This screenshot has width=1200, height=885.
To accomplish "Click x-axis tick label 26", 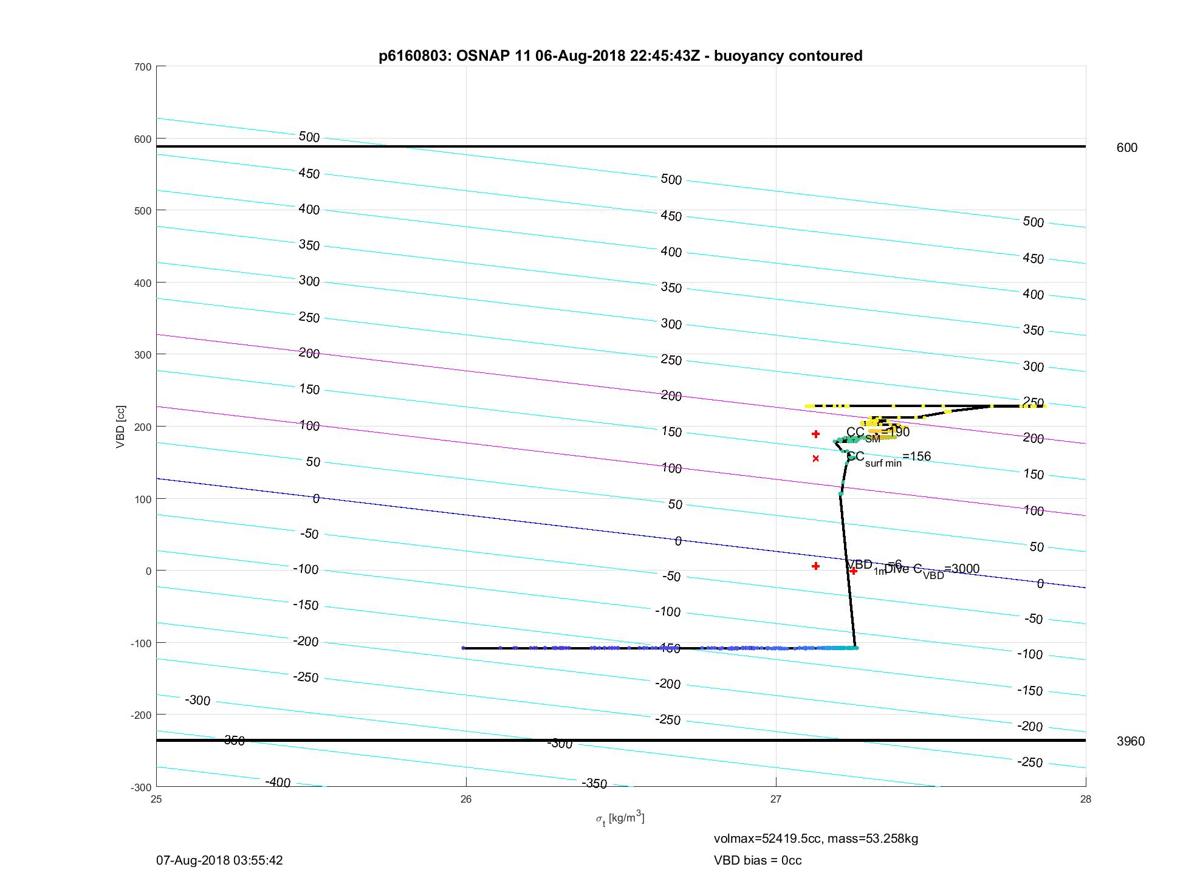I will [x=466, y=799].
